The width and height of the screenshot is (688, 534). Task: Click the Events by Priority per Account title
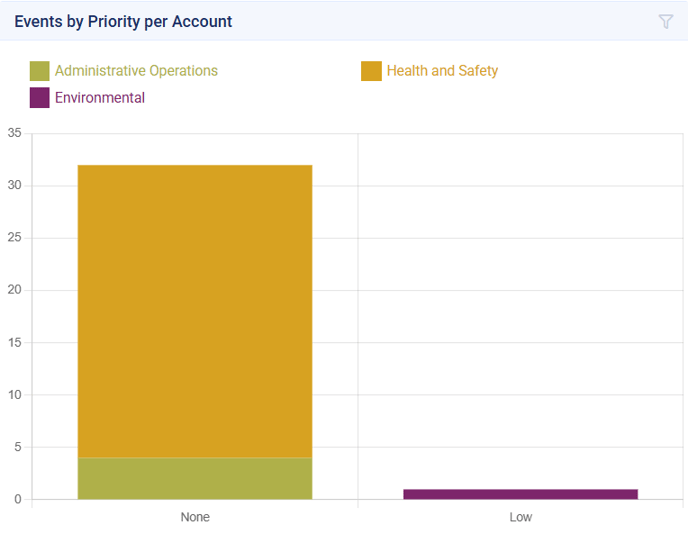coord(123,21)
